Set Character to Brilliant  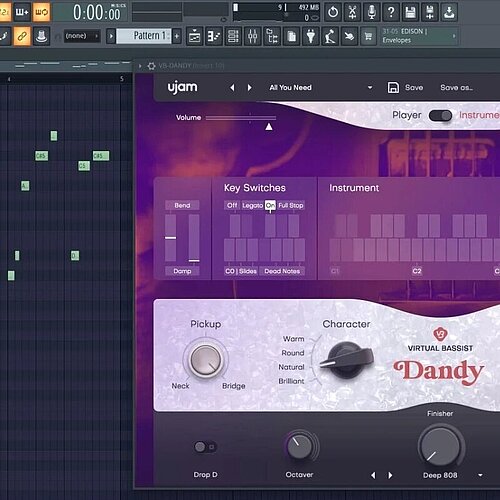(291, 381)
